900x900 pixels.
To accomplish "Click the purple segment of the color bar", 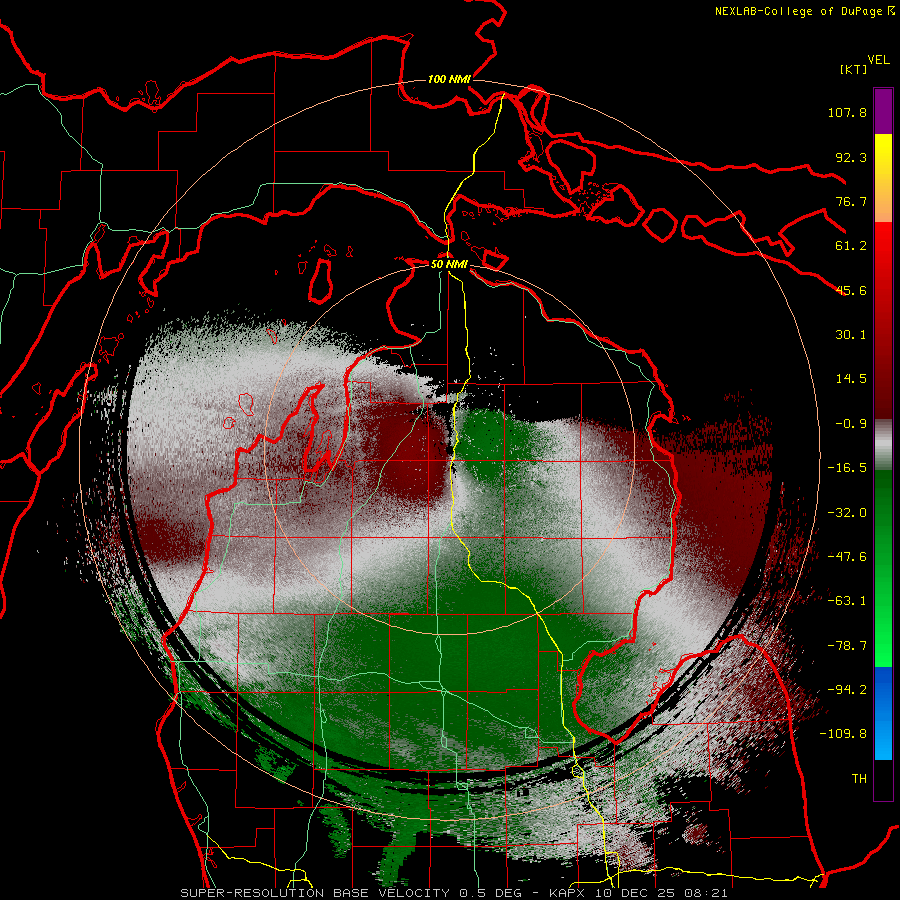I will tap(883, 112).
